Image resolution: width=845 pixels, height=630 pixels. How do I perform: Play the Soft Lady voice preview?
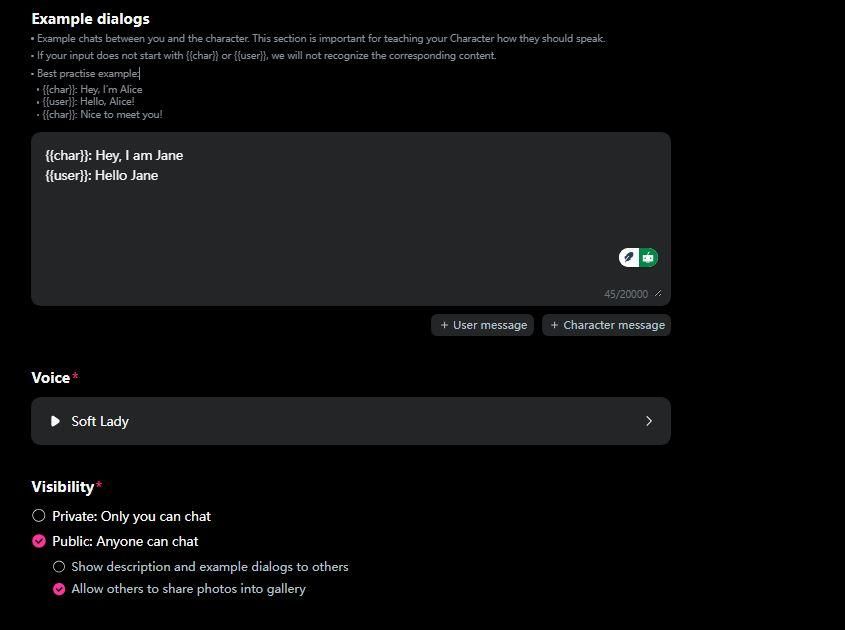tap(55, 421)
